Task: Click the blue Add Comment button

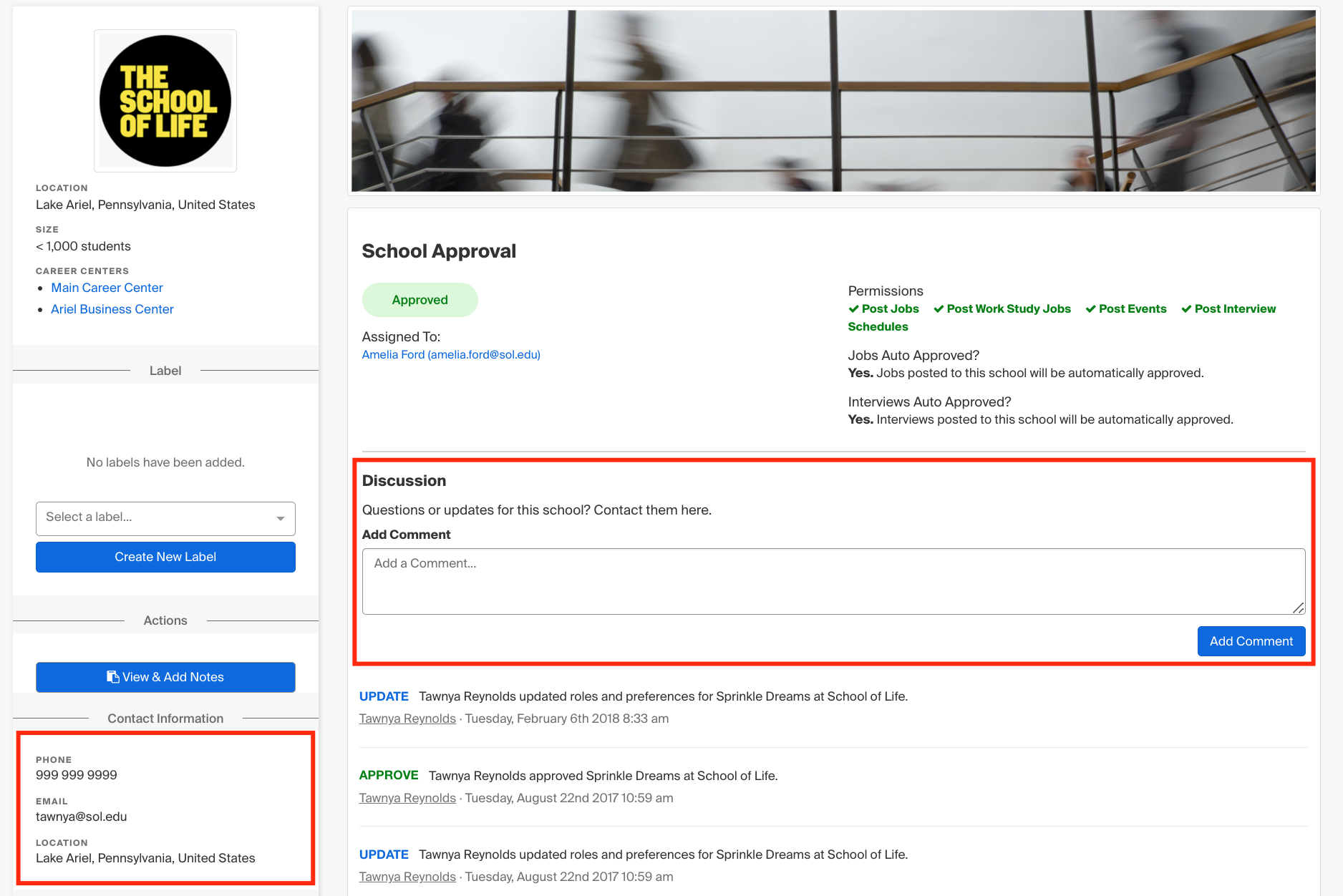Action: (x=1251, y=641)
